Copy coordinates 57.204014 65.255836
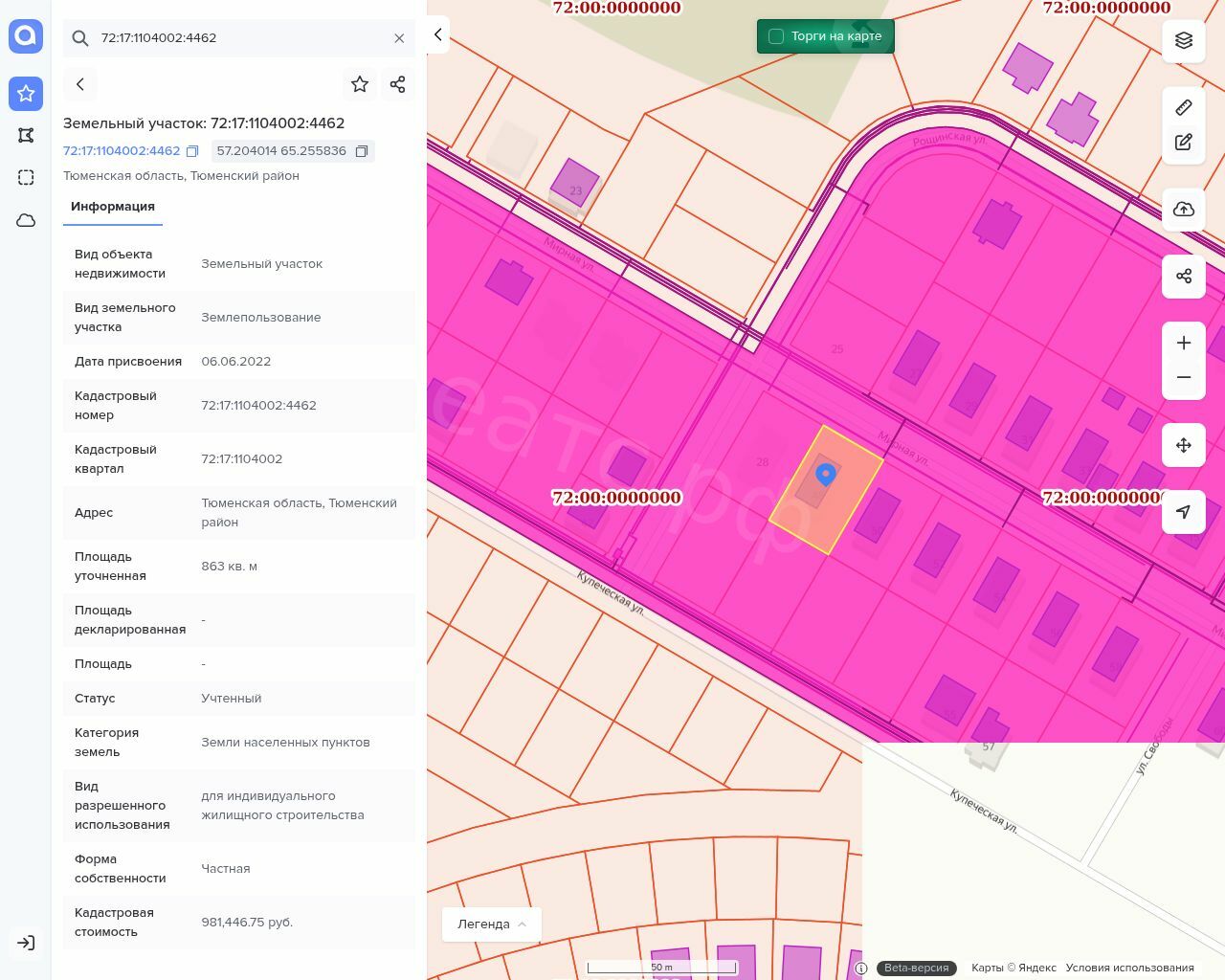This screenshot has height=980, width=1225. click(362, 151)
